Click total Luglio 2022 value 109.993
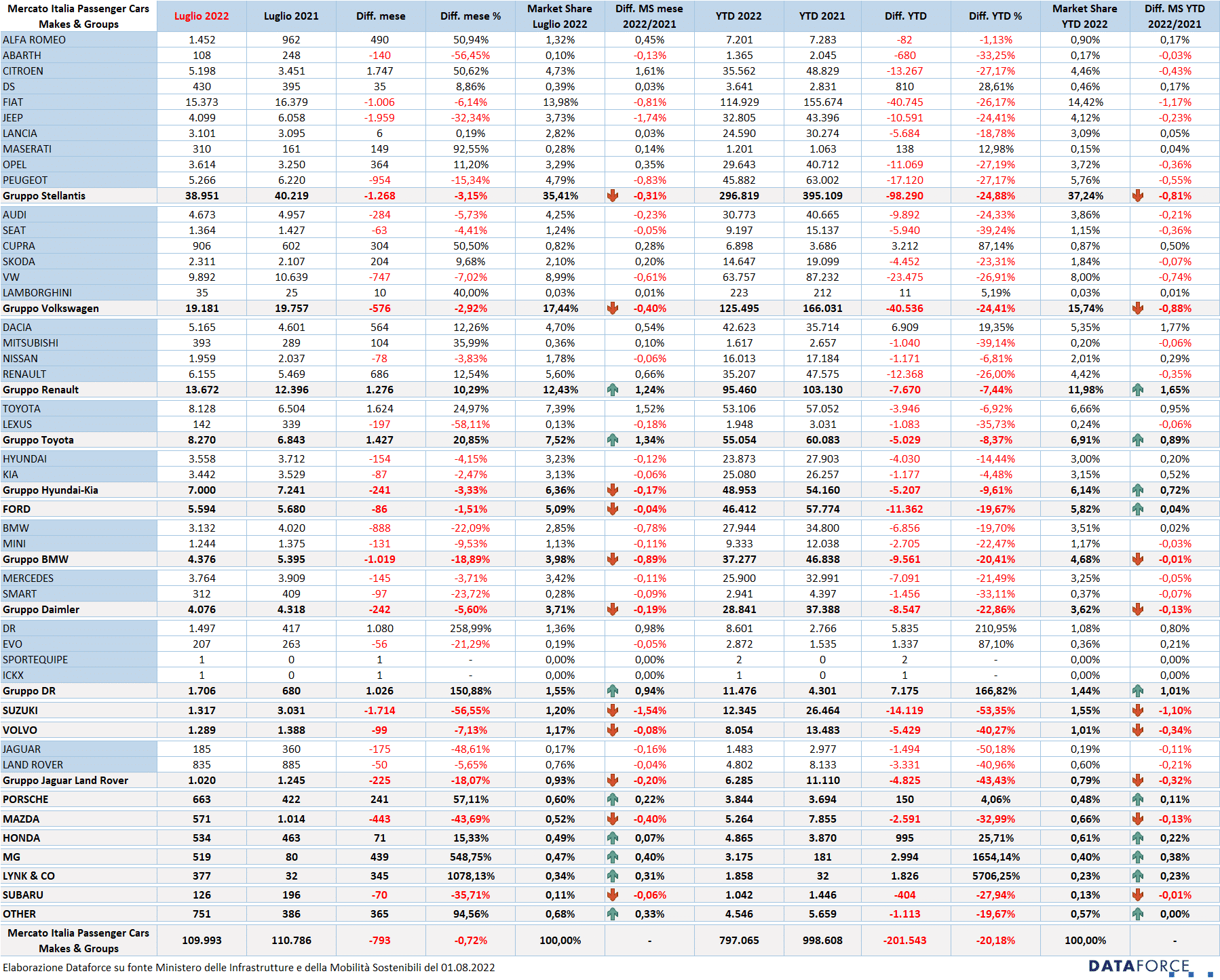This screenshot has height=980, width=1220. pyautogui.click(x=202, y=941)
